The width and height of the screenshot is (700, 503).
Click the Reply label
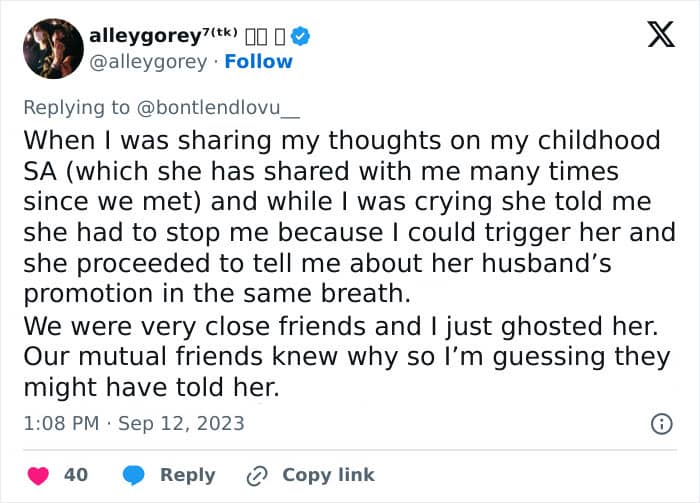[188, 475]
